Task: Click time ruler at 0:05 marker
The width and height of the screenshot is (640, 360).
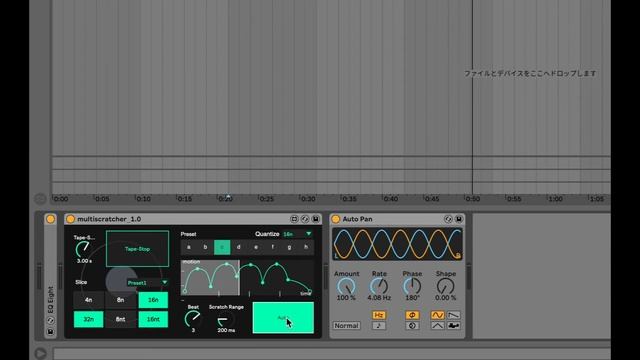Action: 102,199
